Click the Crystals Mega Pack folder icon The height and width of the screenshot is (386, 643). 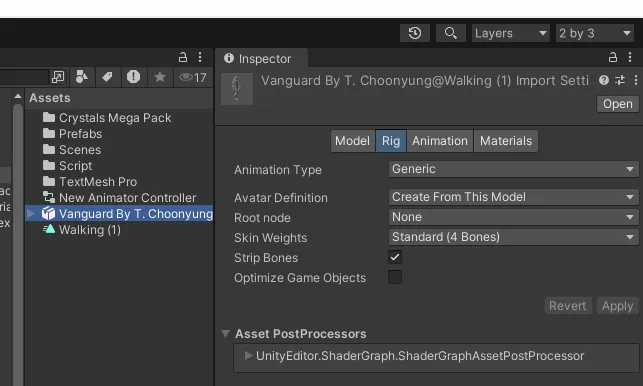[x=49, y=117]
